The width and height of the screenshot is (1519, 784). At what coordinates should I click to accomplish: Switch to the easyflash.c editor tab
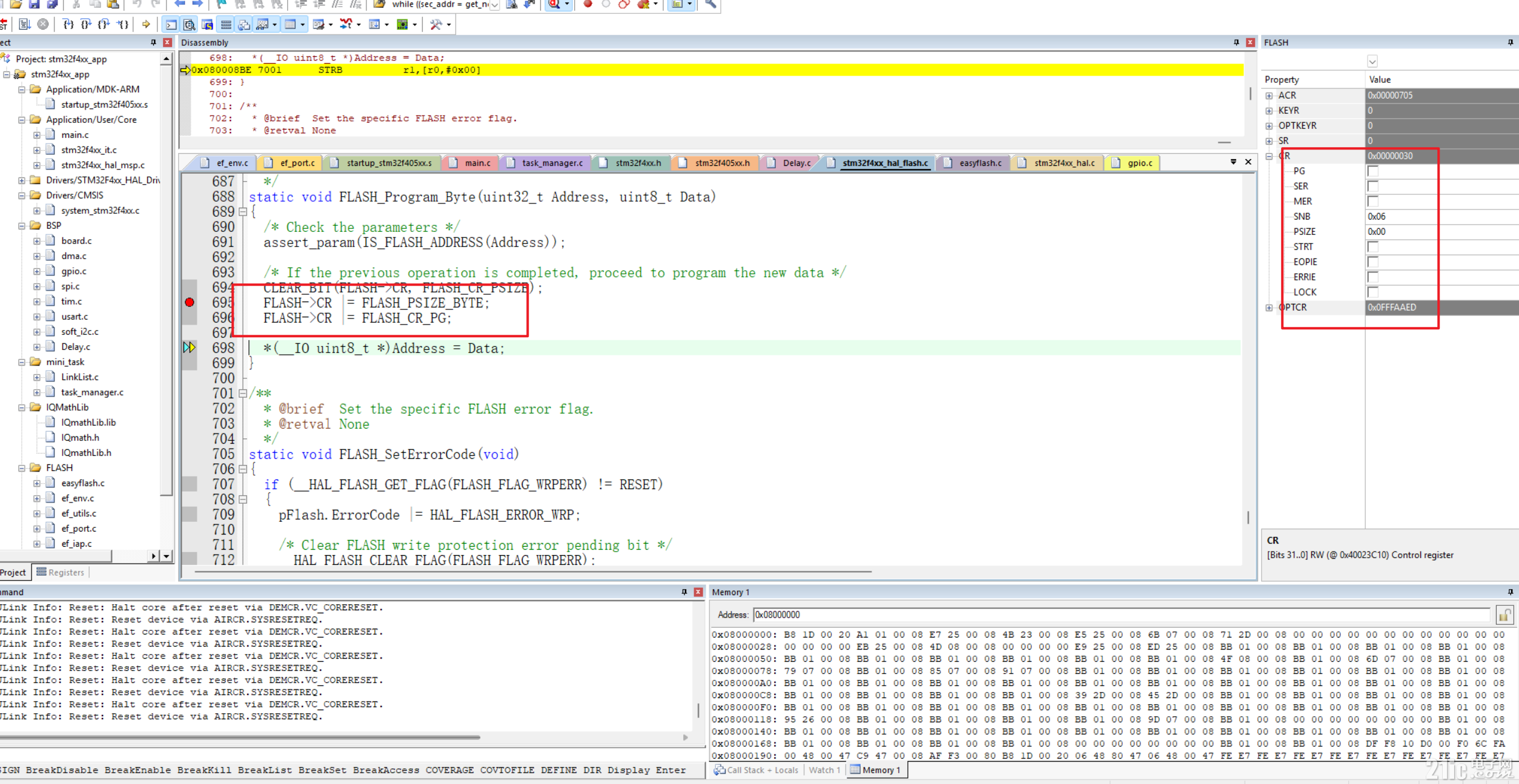[973, 163]
